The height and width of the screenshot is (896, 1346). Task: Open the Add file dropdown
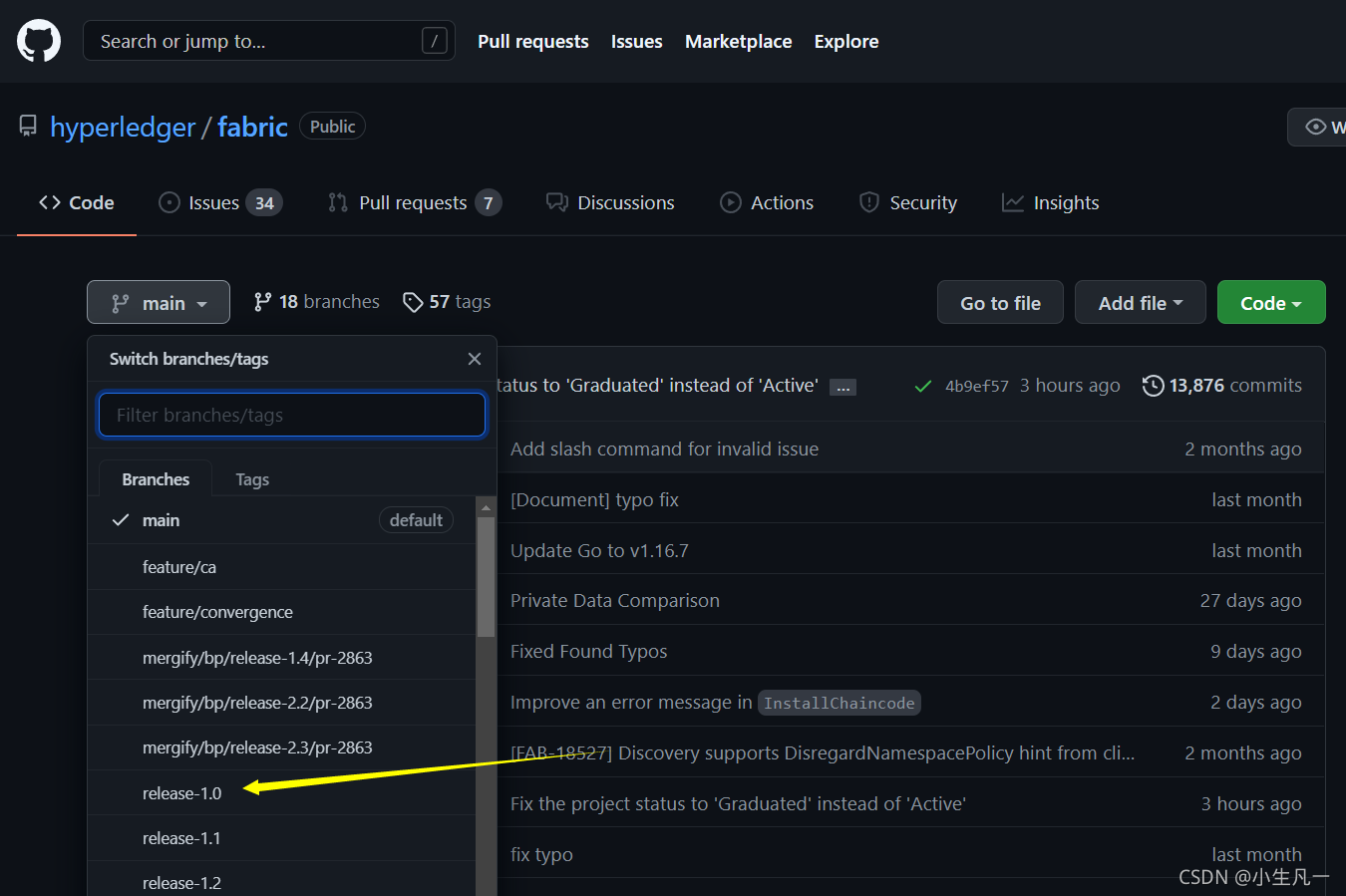tap(1141, 302)
